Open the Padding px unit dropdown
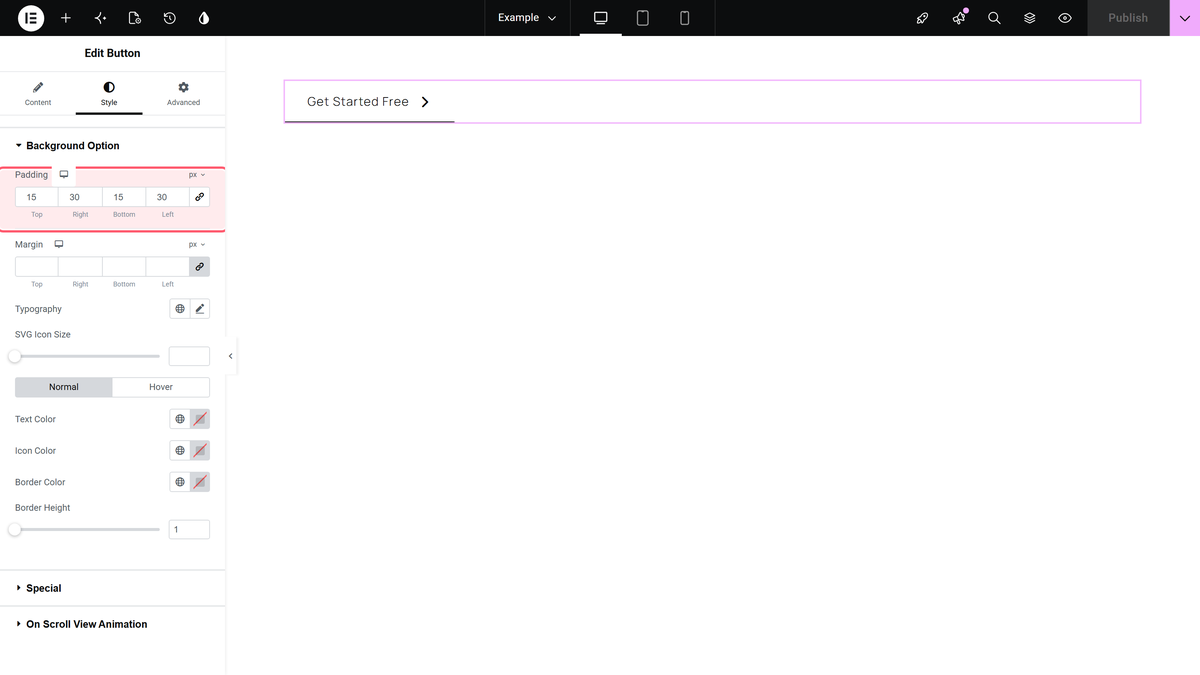Viewport: 1200px width, 675px height. pyautogui.click(x=197, y=175)
